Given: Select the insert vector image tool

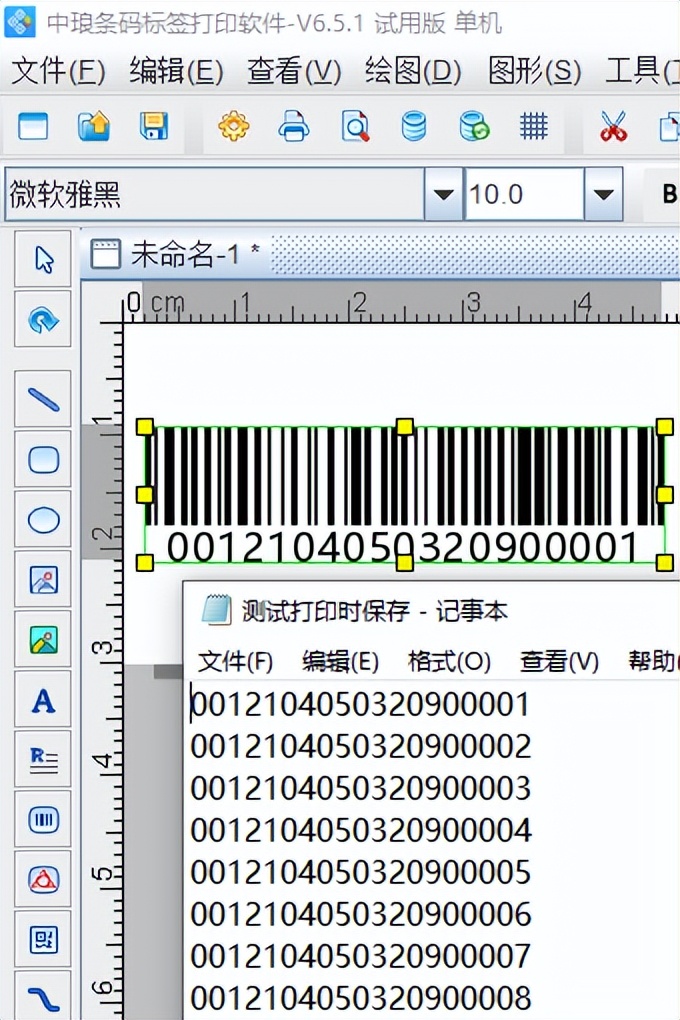Looking at the screenshot, I should coord(43,580).
